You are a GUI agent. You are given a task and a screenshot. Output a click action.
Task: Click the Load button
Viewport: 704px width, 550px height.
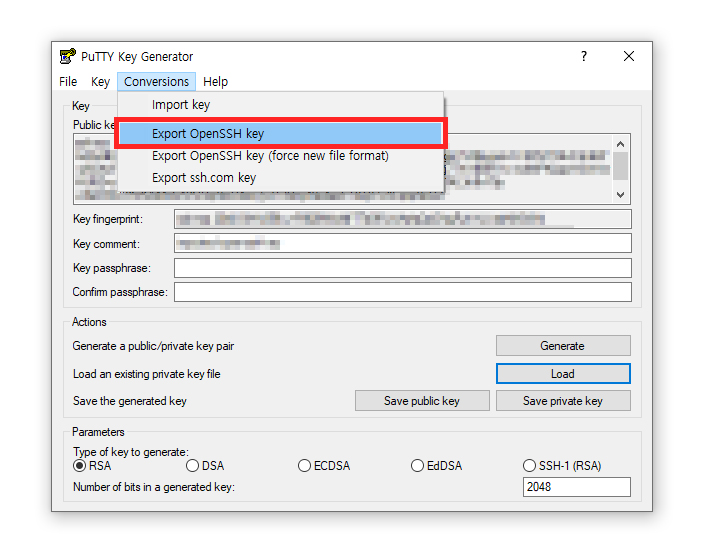click(x=563, y=374)
